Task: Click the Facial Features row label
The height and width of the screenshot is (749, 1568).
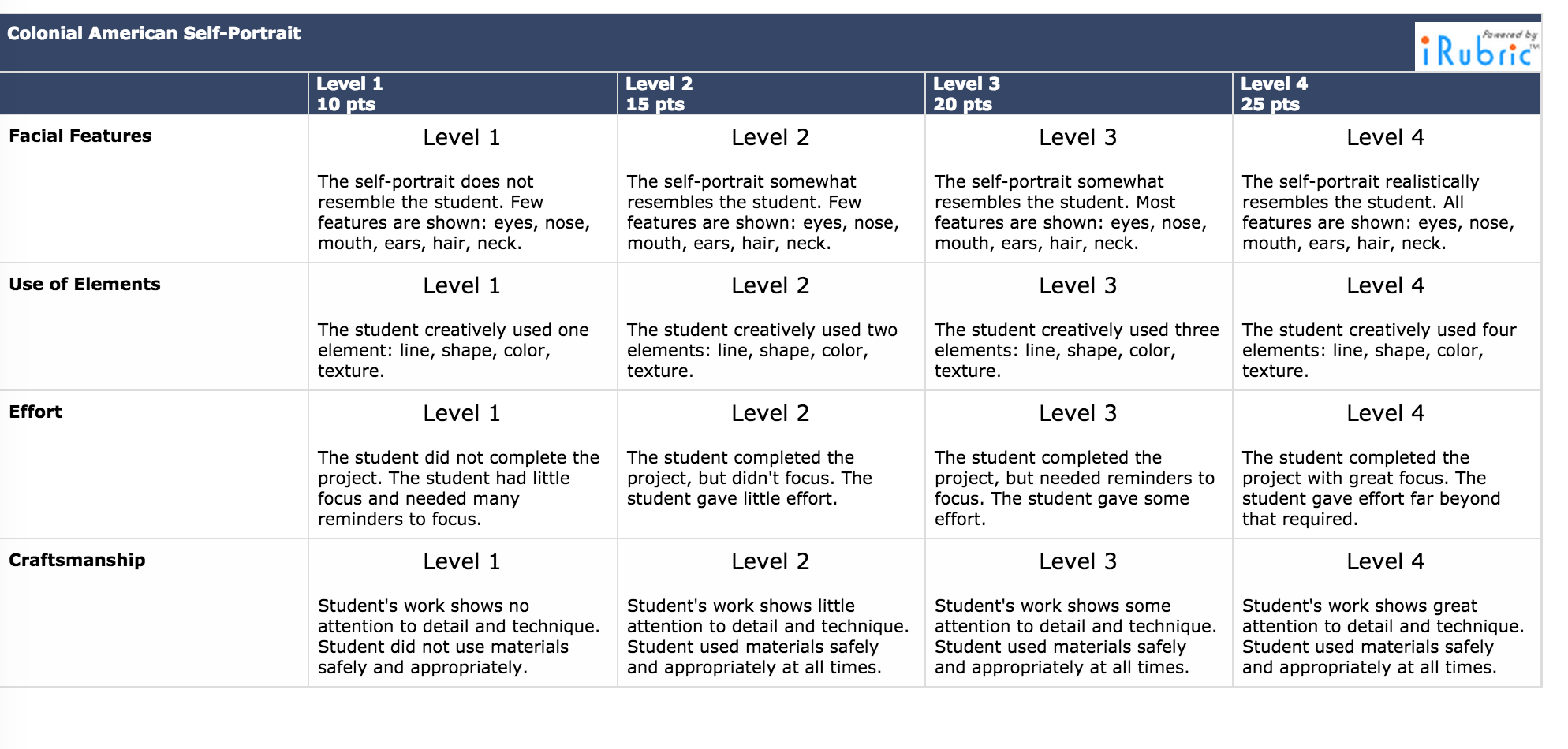Action: (80, 136)
